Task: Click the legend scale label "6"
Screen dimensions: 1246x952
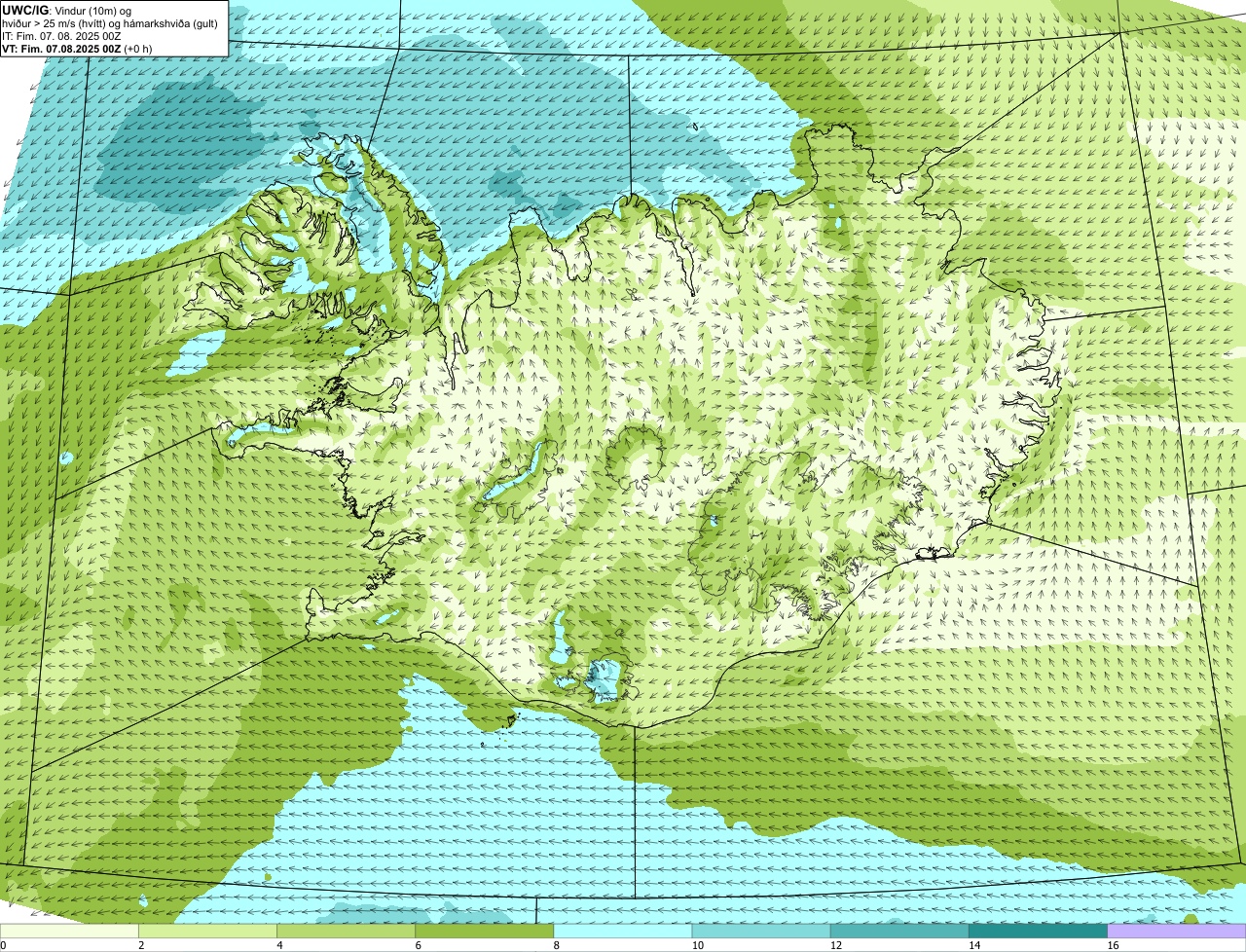Action: [x=418, y=945]
